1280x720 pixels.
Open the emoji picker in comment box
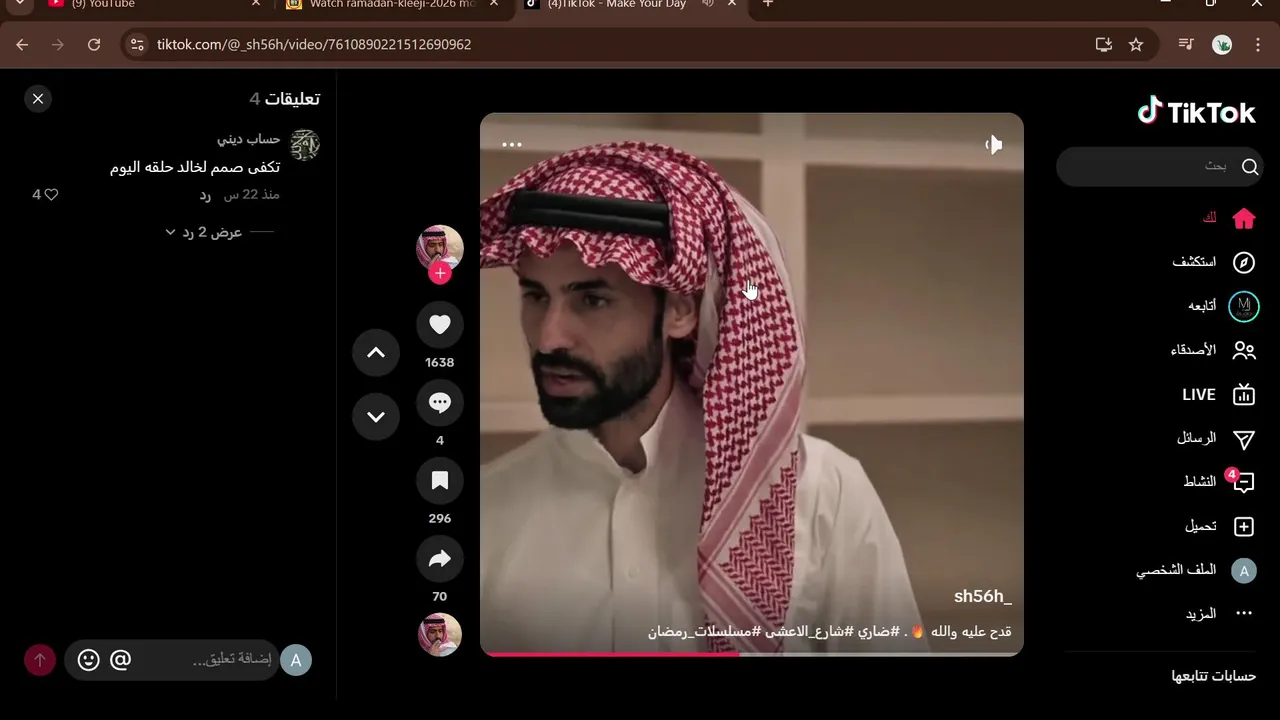pos(88,660)
